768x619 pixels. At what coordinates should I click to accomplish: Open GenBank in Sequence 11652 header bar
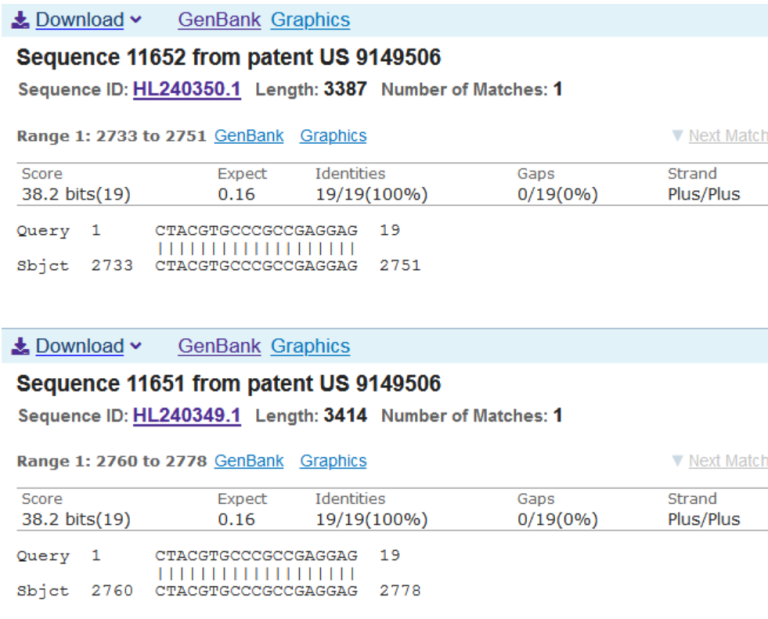pyautogui.click(x=219, y=20)
